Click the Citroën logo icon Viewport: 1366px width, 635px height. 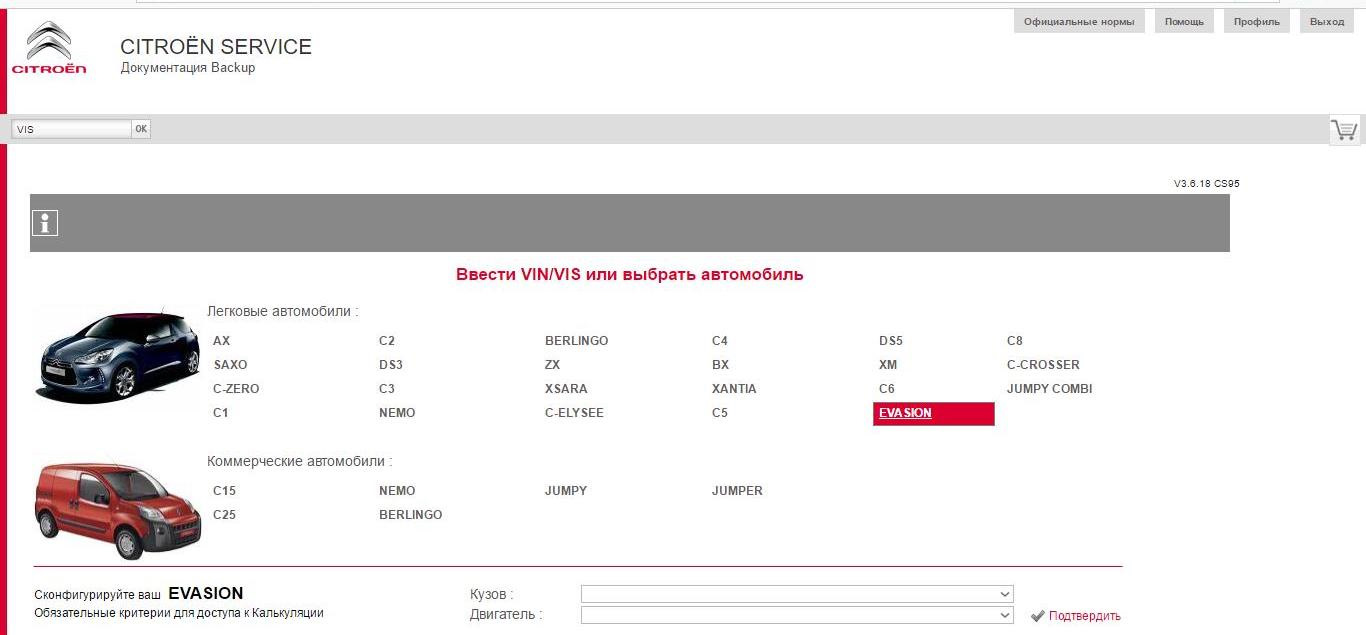pyautogui.click(x=49, y=48)
